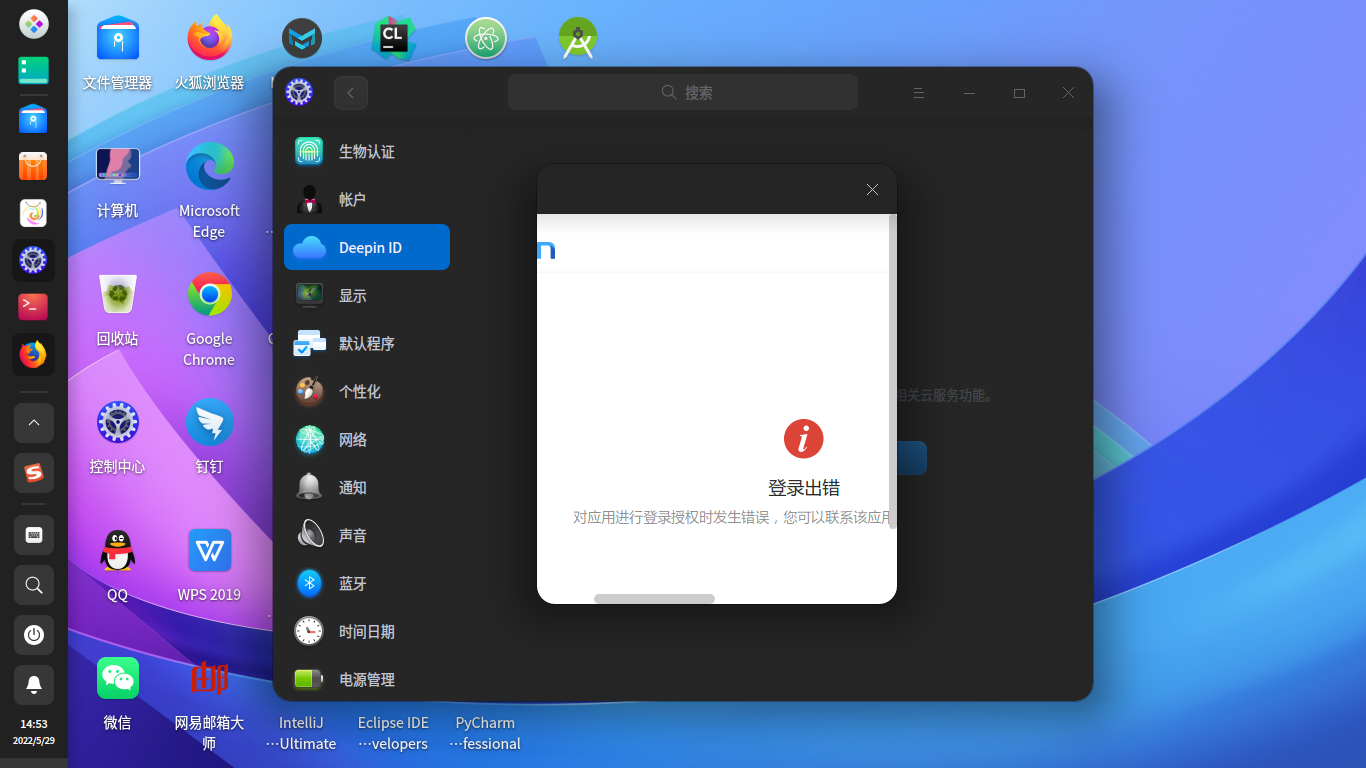Image resolution: width=1366 pixels, height=768 pixels.
Task: Open the 声音 sound settings icon
Action: tap(309, 535)
